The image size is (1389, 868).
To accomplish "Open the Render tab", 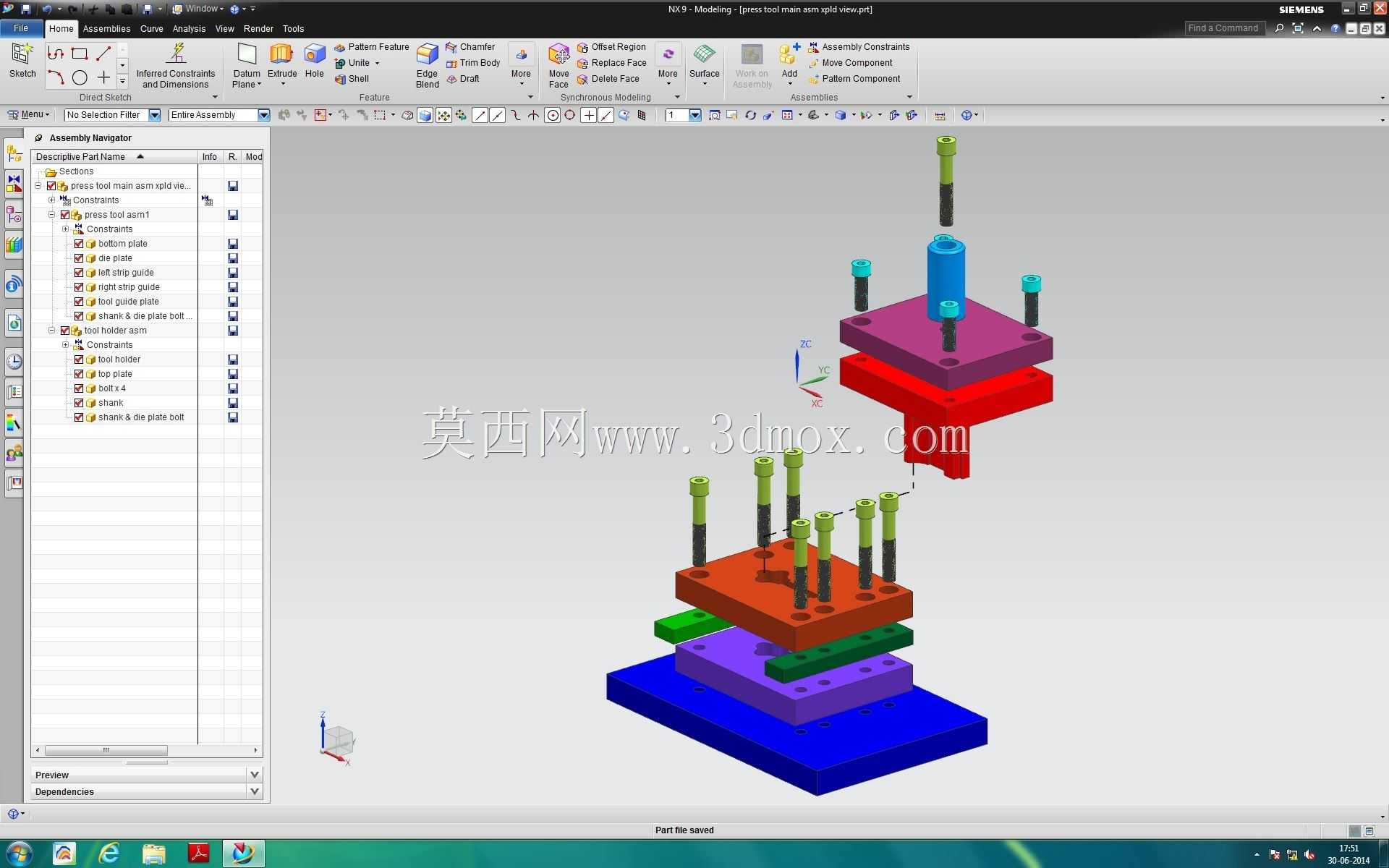I will [258, 29].
